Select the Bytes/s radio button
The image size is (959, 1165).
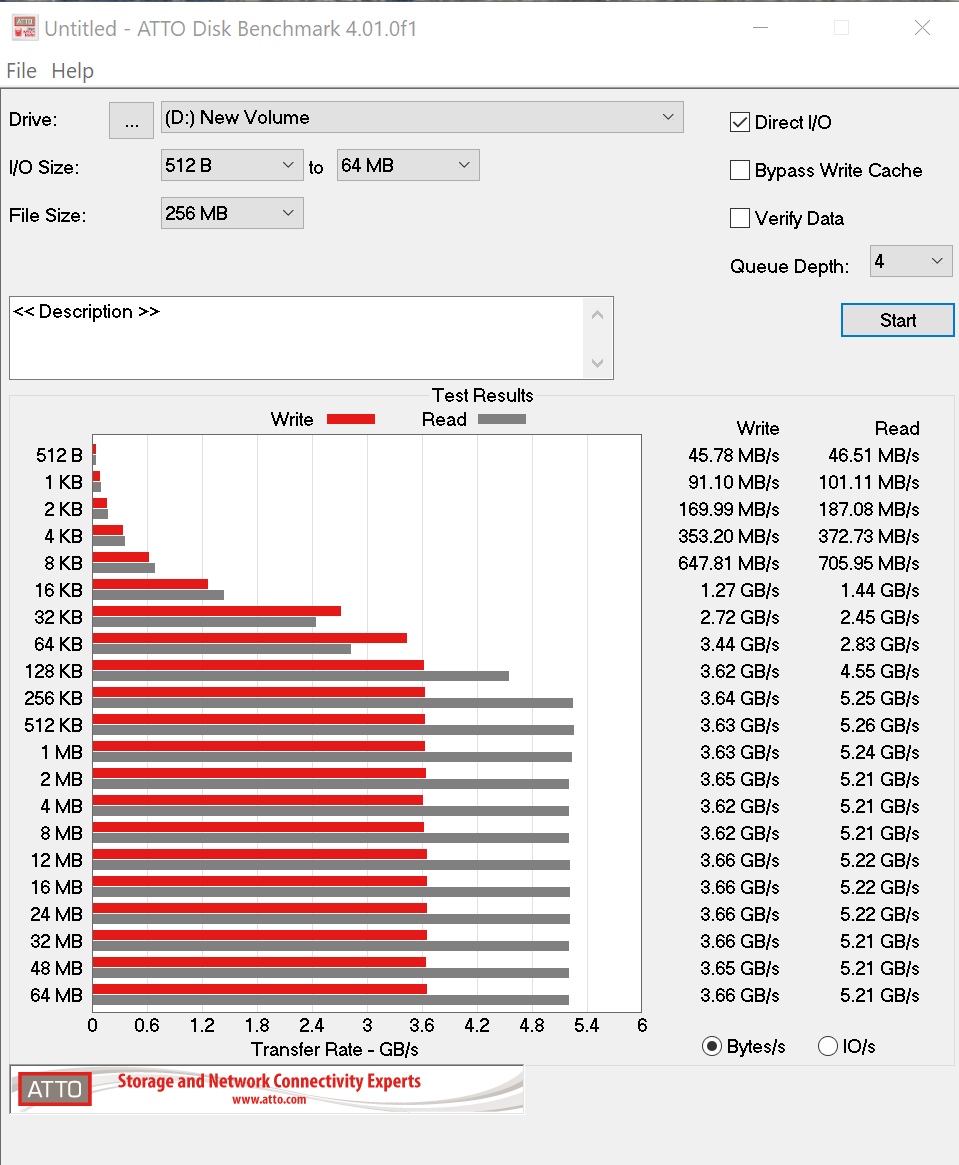[712, 1047]
